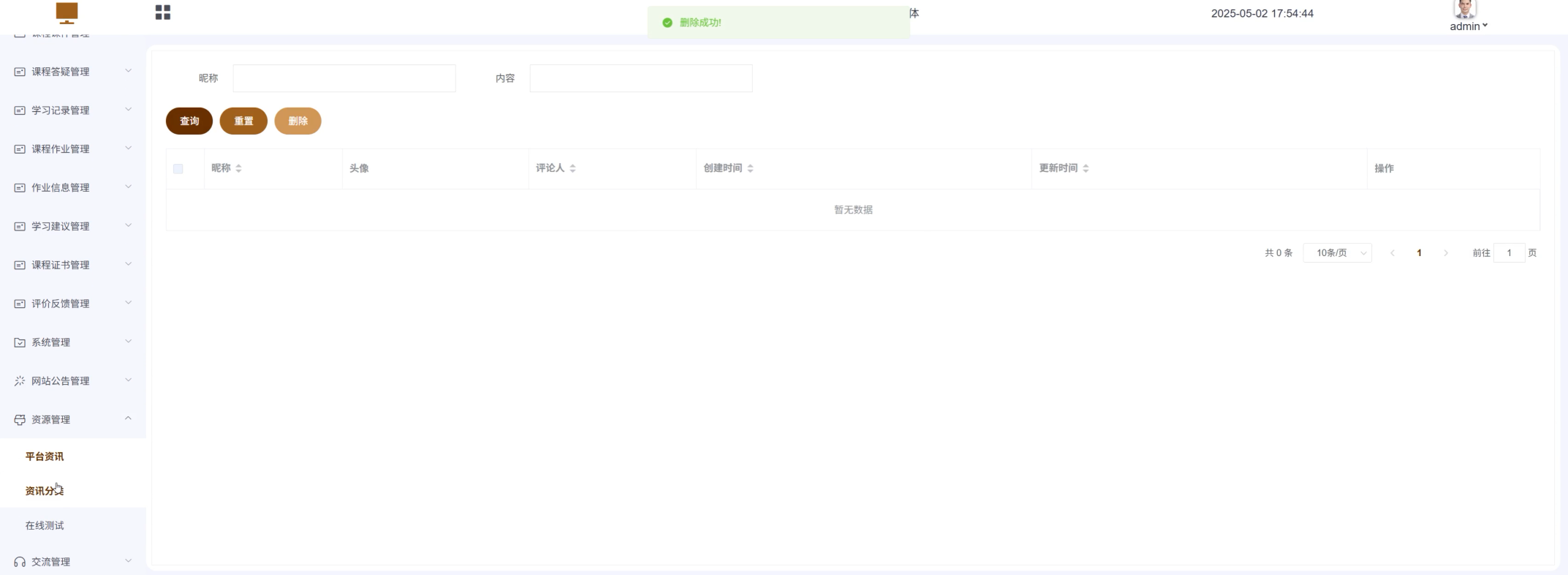The height and width of the screenshot is (575, 1568).
Task: Focus the 前往 page jump input
Action: (x=1509, y=253)
